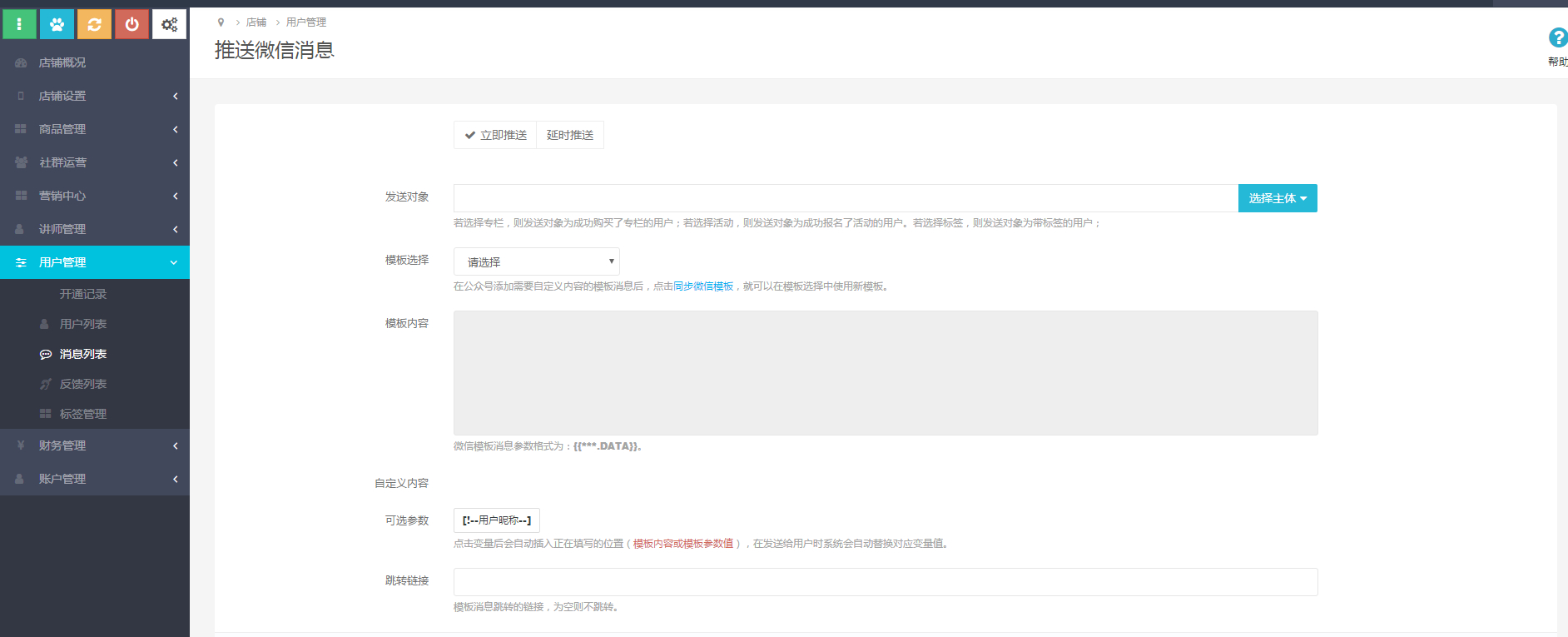Click the red power icon button
1568x637 pixels.
(x=131, y=24)
